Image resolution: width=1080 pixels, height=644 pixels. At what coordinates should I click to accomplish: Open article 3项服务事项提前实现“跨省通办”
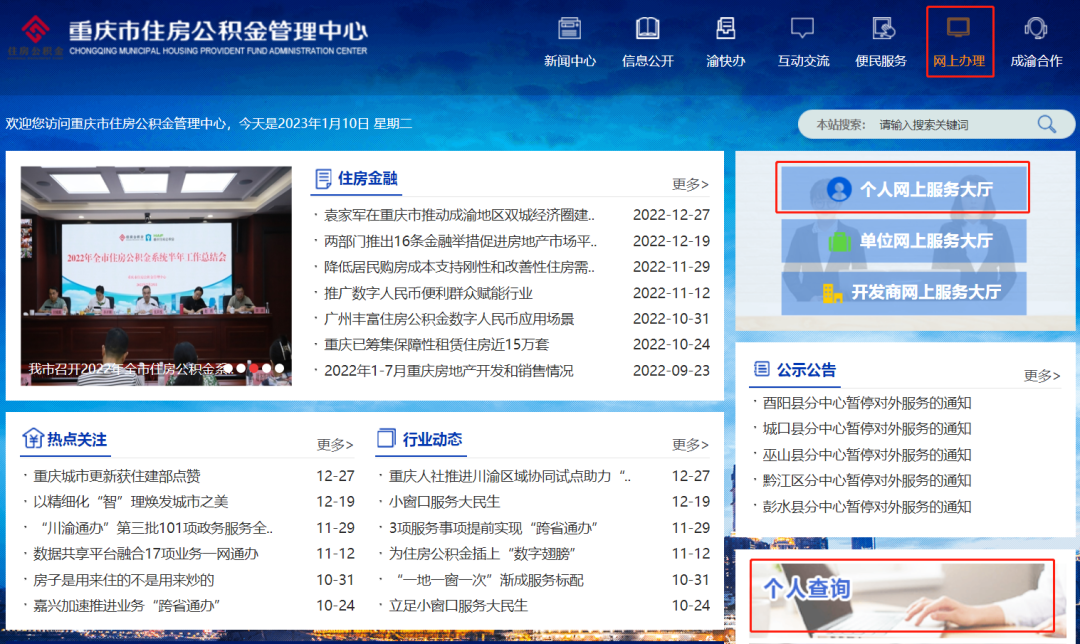[x=493, y=528]
